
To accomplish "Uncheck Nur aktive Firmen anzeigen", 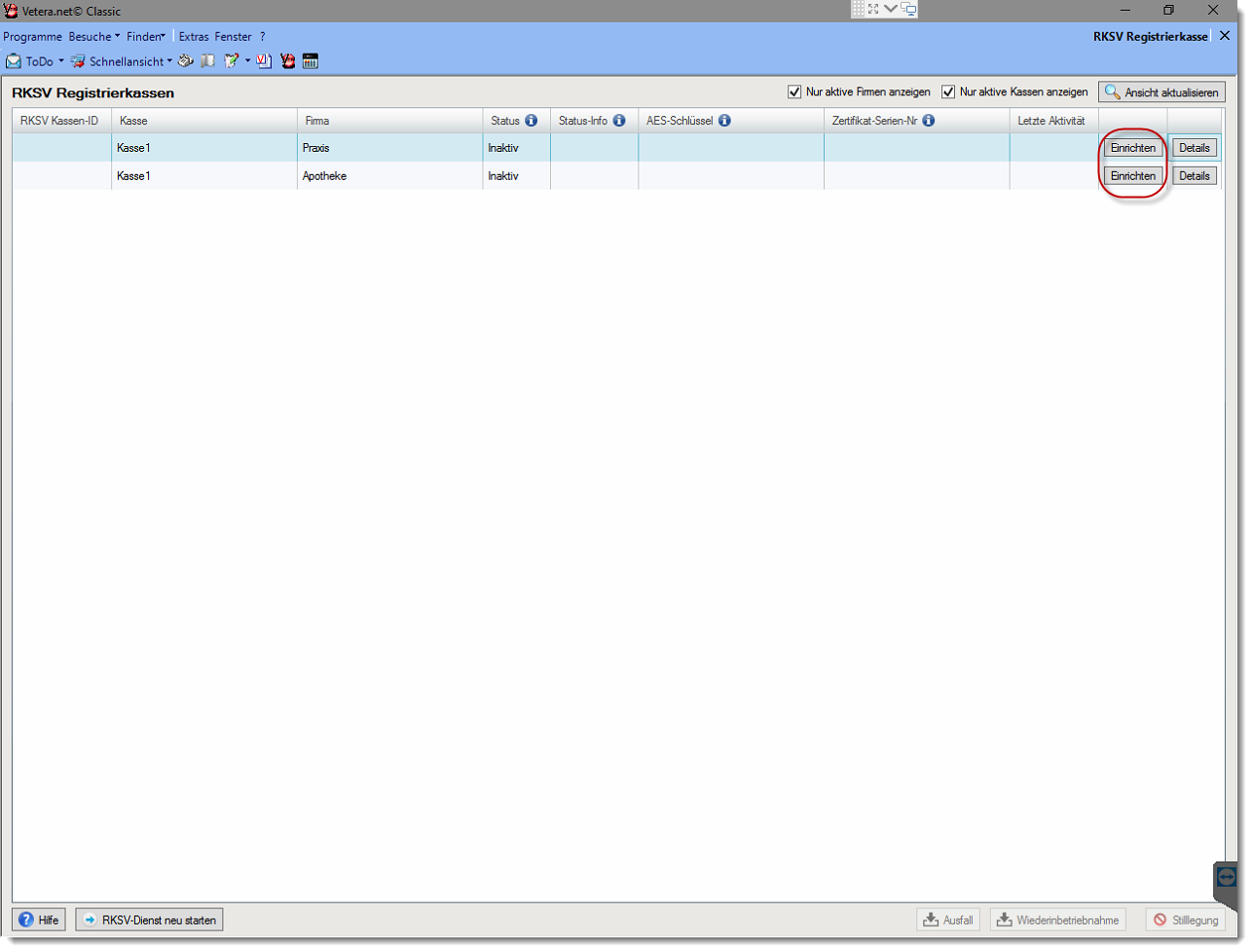I will tap(794, 92).
